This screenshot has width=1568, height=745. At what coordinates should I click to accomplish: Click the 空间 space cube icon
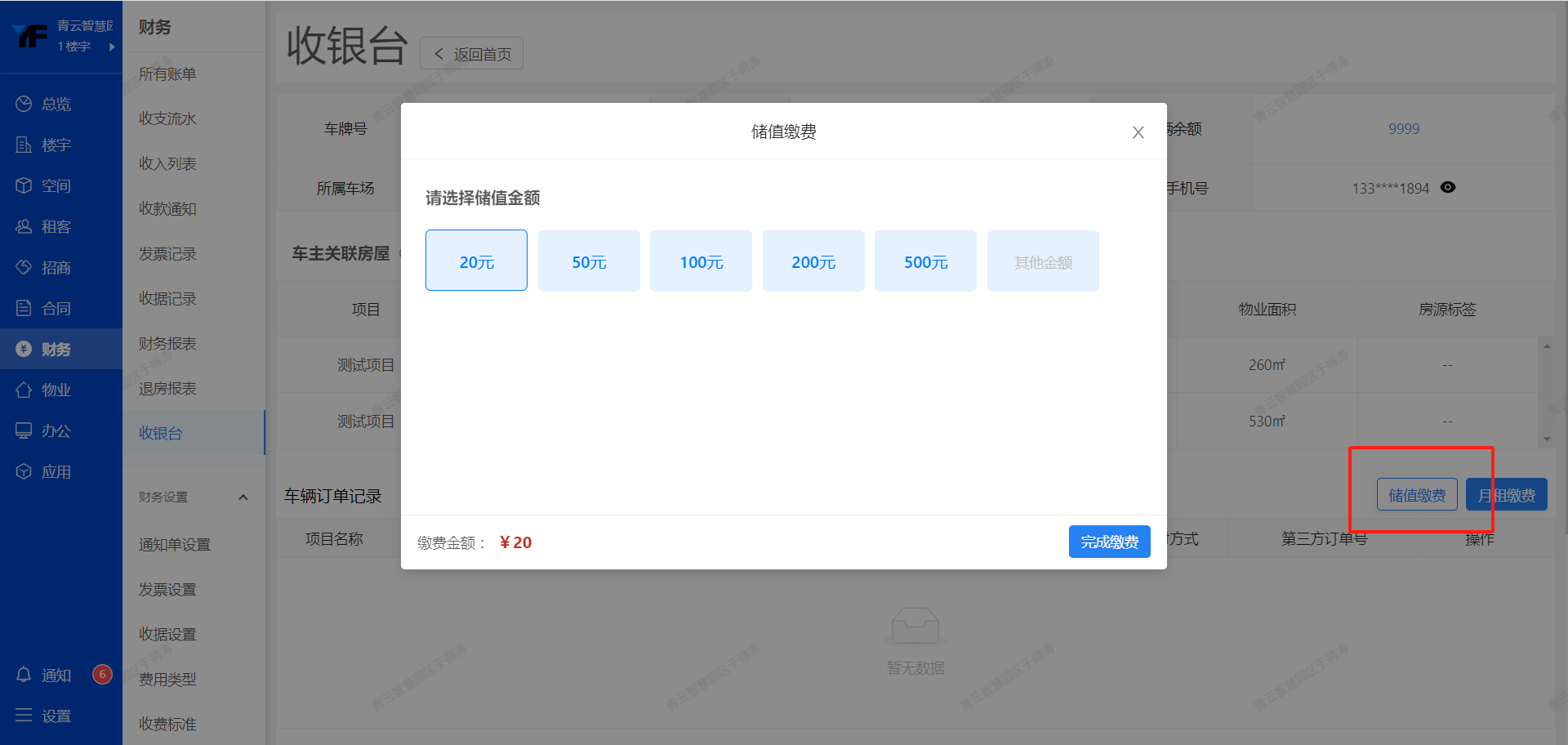point(24,185)
